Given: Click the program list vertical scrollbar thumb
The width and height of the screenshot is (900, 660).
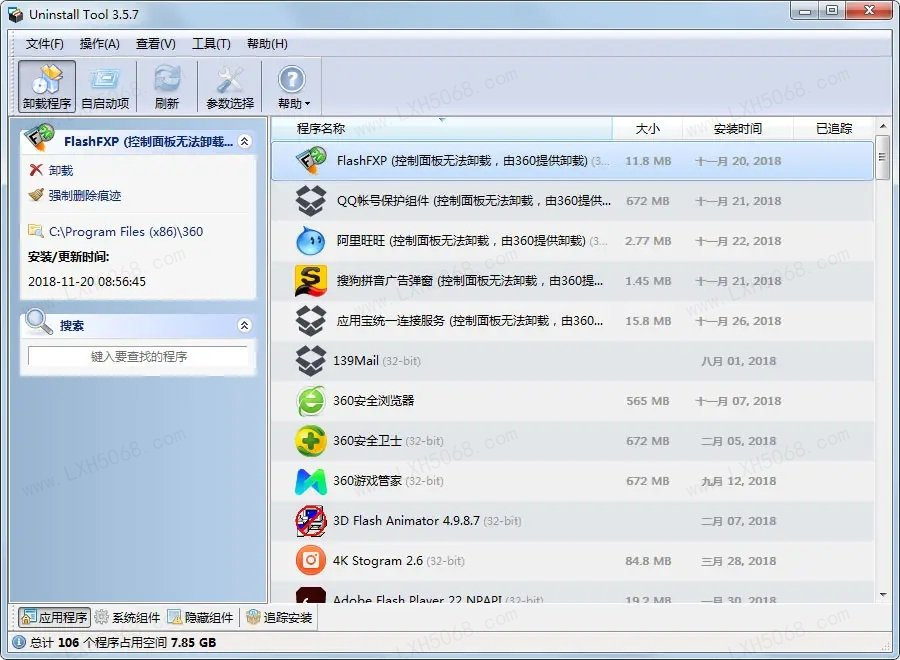Looking at the screenshot, I should (x=883, y=158).
